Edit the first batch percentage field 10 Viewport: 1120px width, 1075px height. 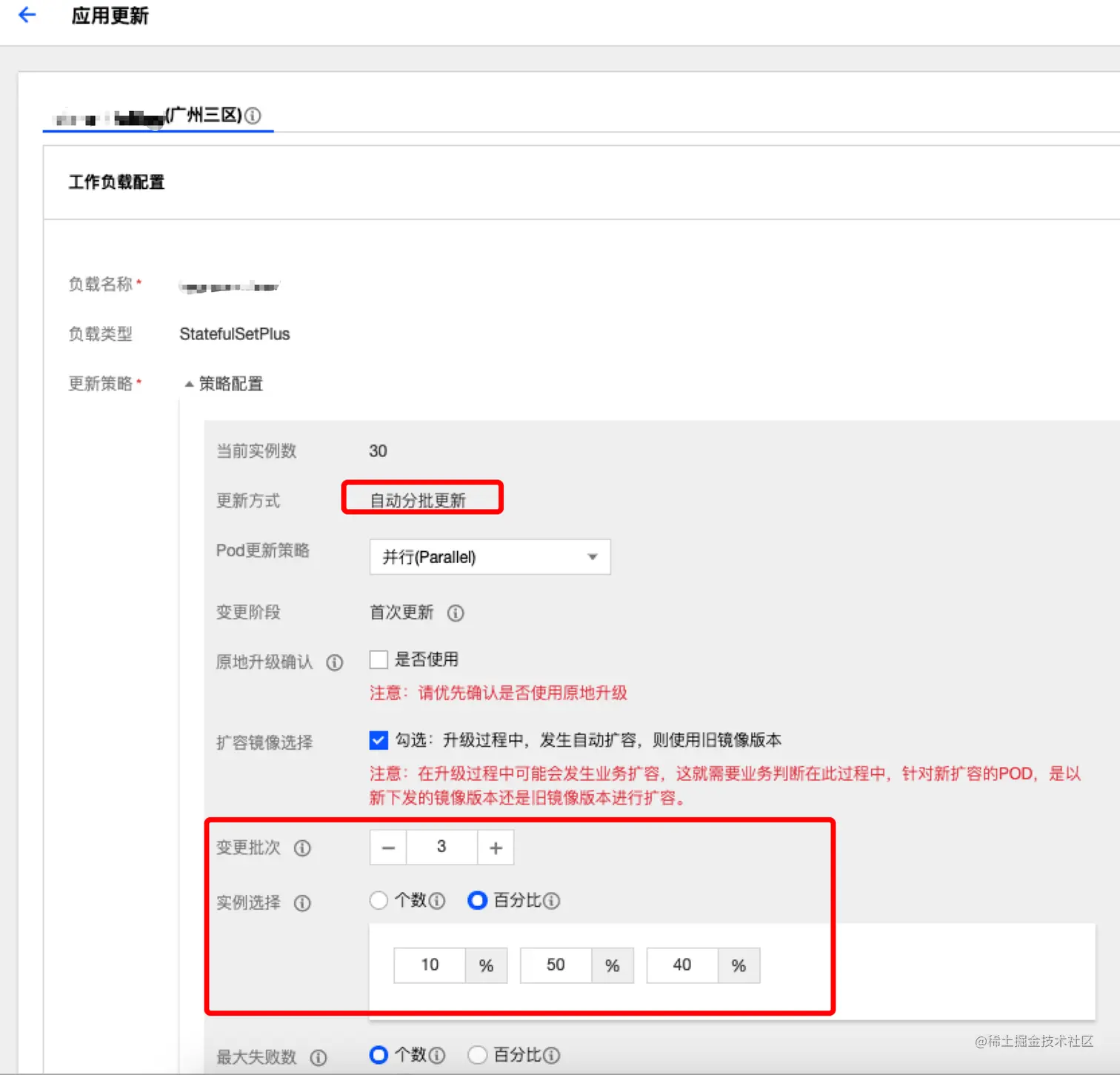click(x=430, y=965)
